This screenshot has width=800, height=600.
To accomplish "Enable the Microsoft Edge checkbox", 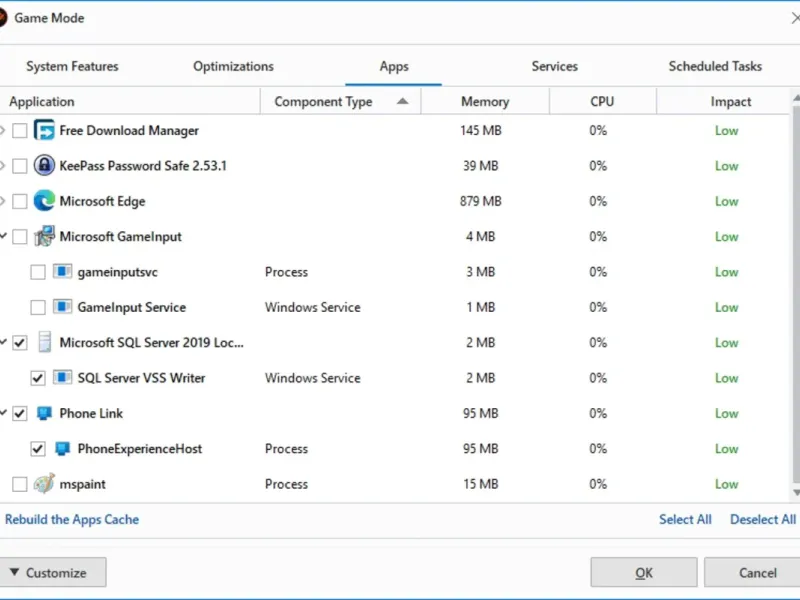I will (20, 202).
